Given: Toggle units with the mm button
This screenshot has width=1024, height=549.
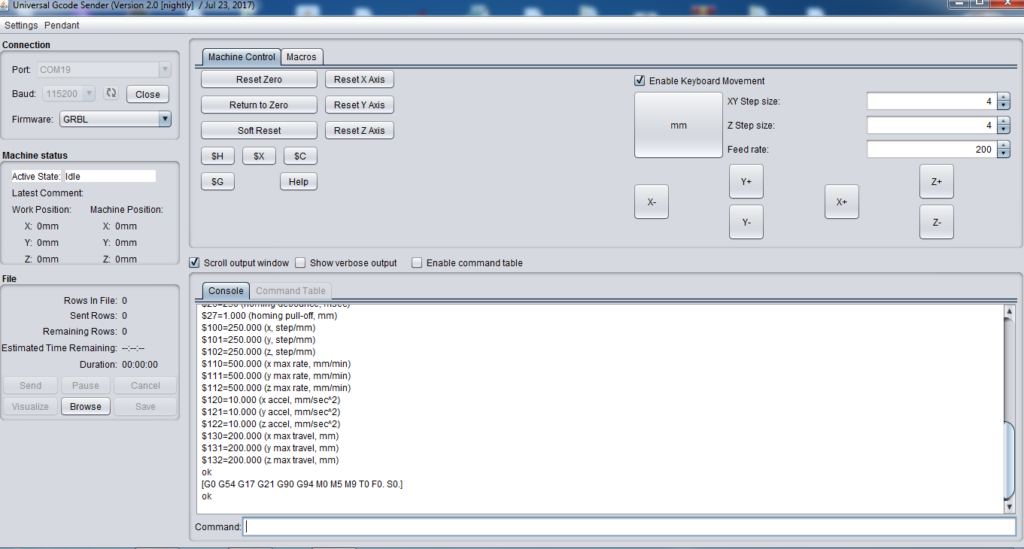Looking at the screenshot, I should pos(677,126).
